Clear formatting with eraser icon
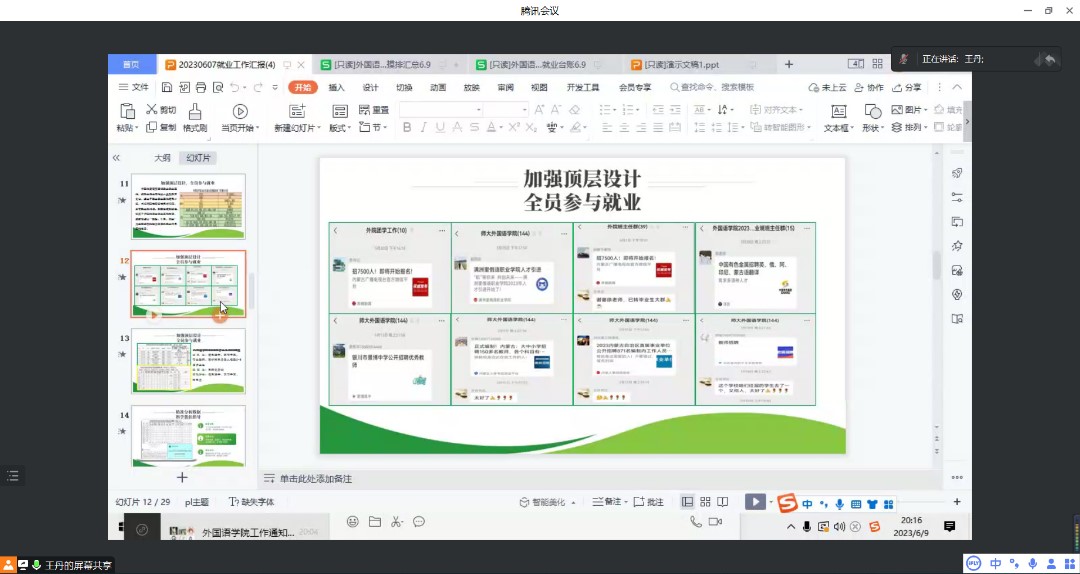This screenshot has width=1080, height=574. tap(574, 110)
